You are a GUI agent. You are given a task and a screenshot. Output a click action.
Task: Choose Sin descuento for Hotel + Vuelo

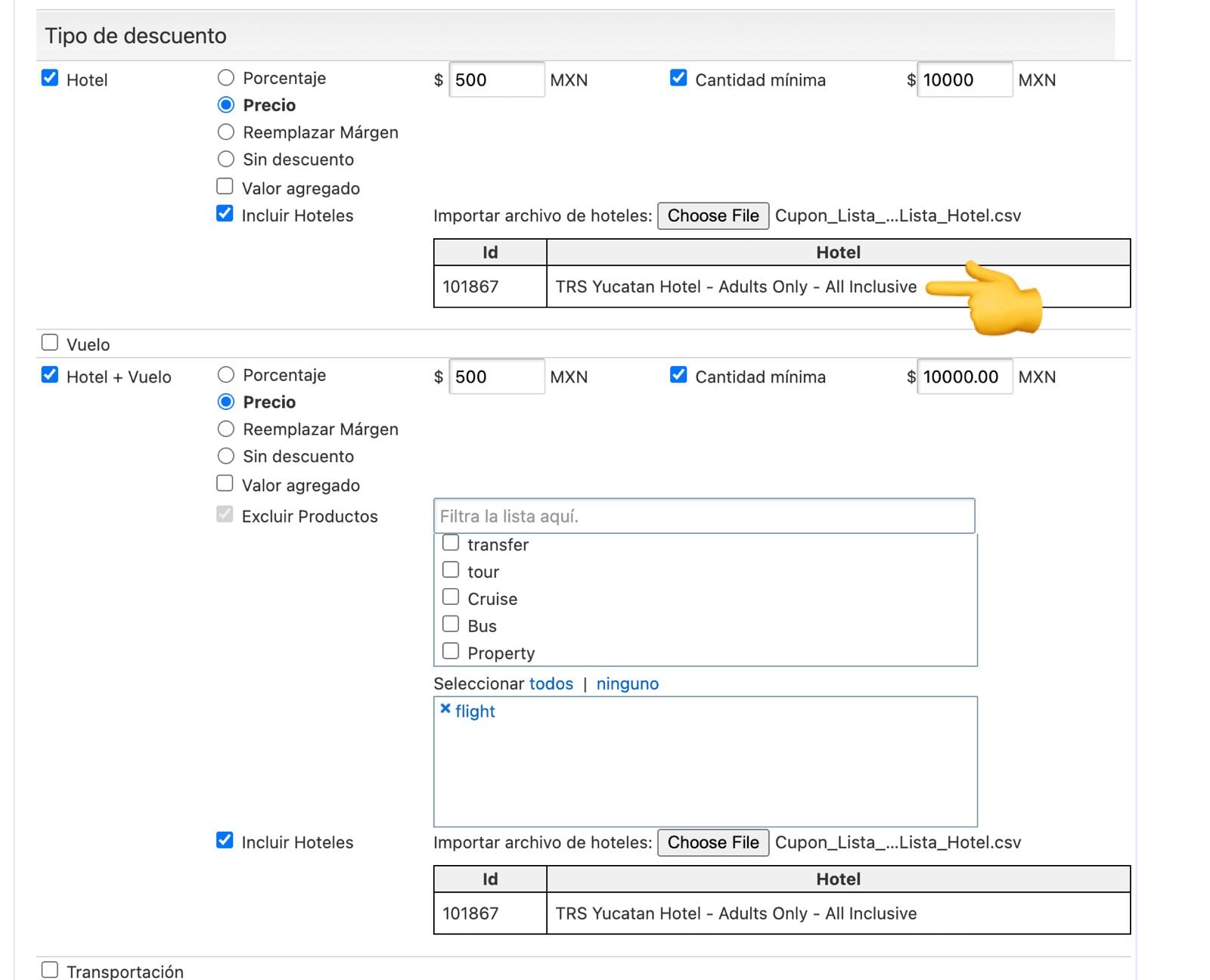pyautogui.click(x=225, y=456)
